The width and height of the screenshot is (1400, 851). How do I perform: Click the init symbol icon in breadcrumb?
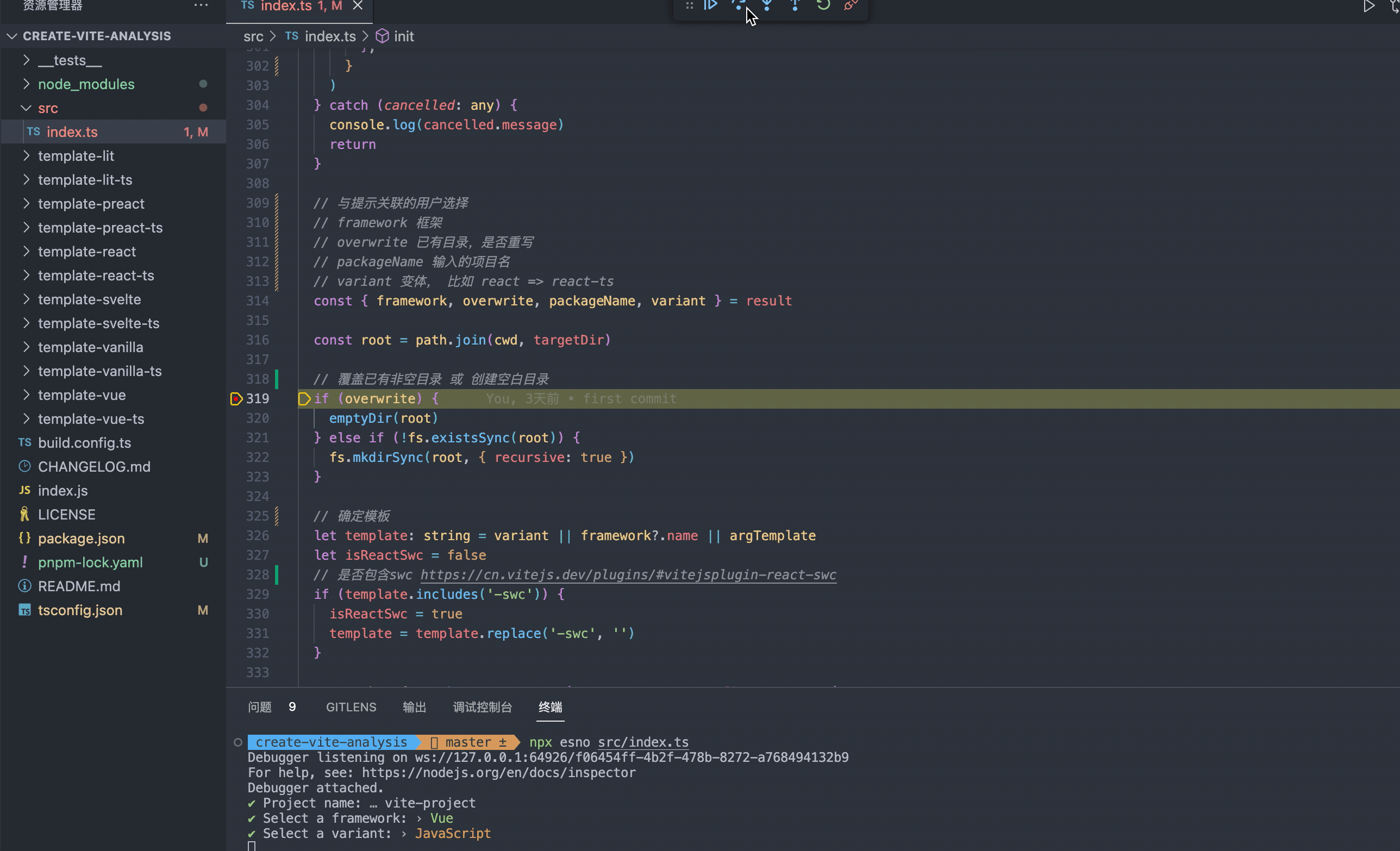click(x=383, y=36)
